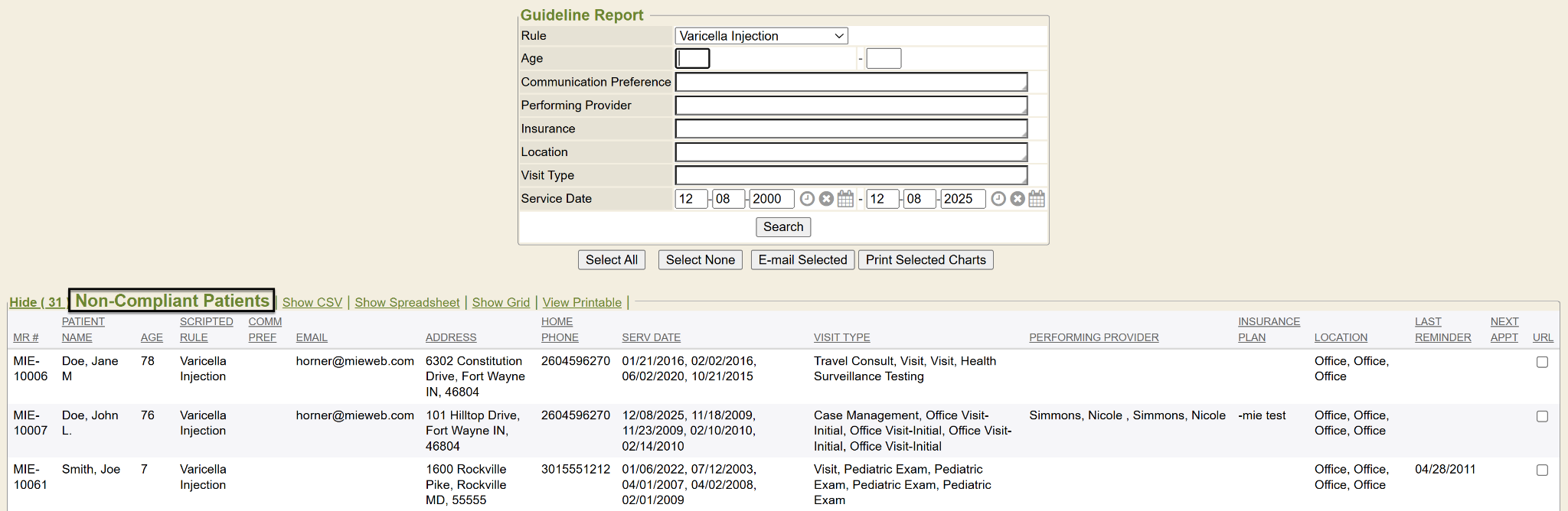Select the URL checkbox for Joe Smith

click(x=1542, y=470)
